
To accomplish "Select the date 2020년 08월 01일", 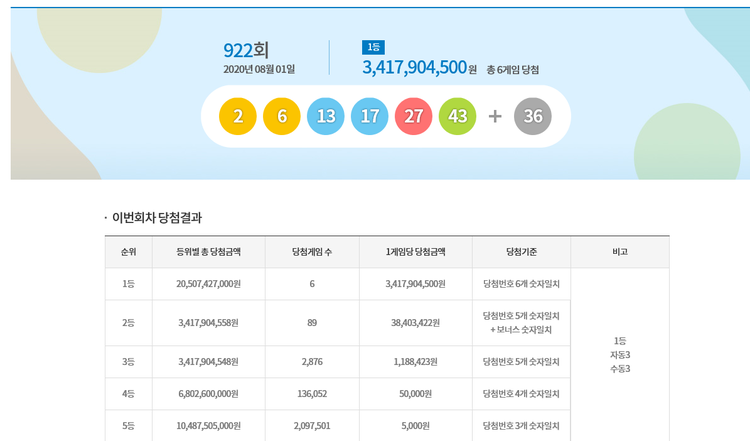I will tap(259, 69).
